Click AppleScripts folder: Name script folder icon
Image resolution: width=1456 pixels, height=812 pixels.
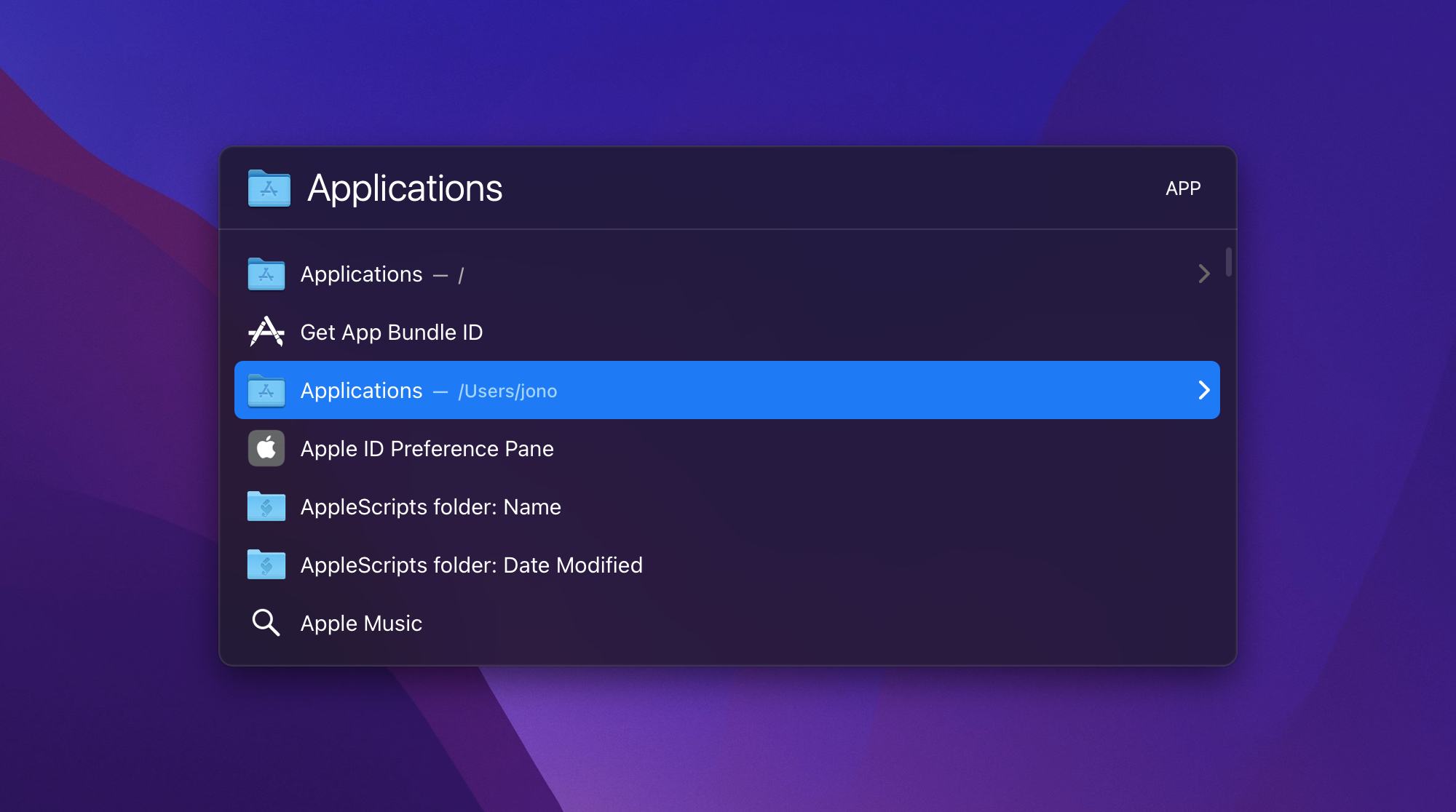(x=266, y=506)
